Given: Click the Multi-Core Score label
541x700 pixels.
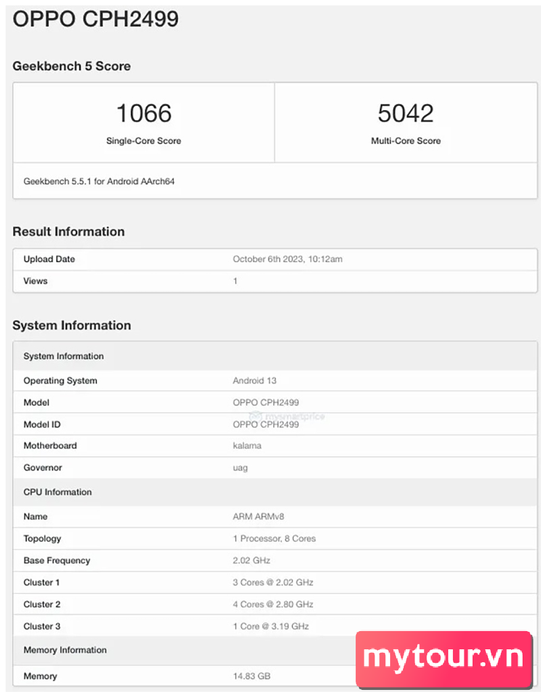Looking at the screenshot, I should tap(406, 141).
